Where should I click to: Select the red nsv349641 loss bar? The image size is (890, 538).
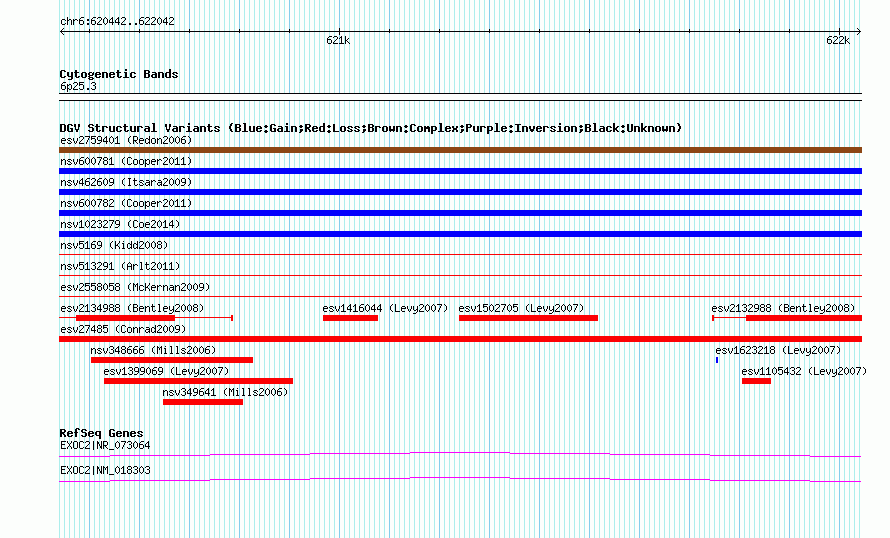coord(203,402)
